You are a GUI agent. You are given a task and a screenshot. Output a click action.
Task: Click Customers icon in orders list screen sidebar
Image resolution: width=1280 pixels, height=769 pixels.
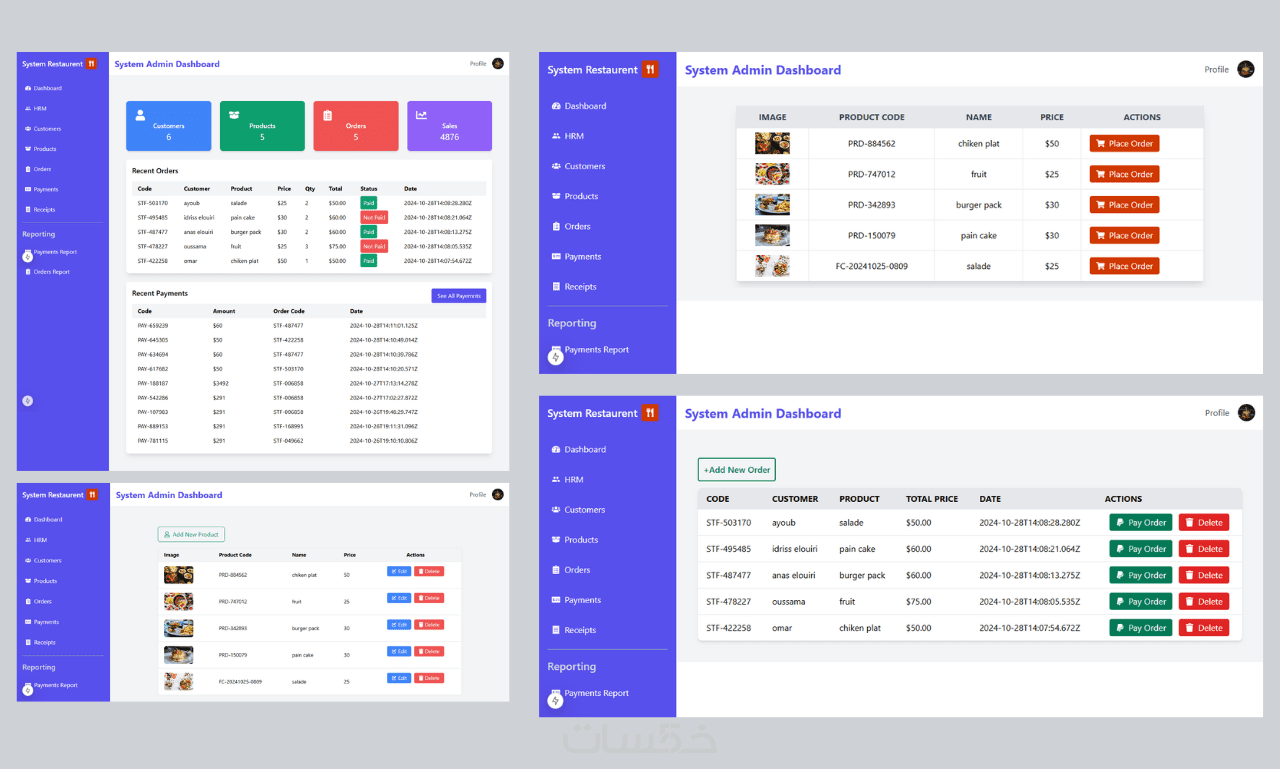coord(556,510)
